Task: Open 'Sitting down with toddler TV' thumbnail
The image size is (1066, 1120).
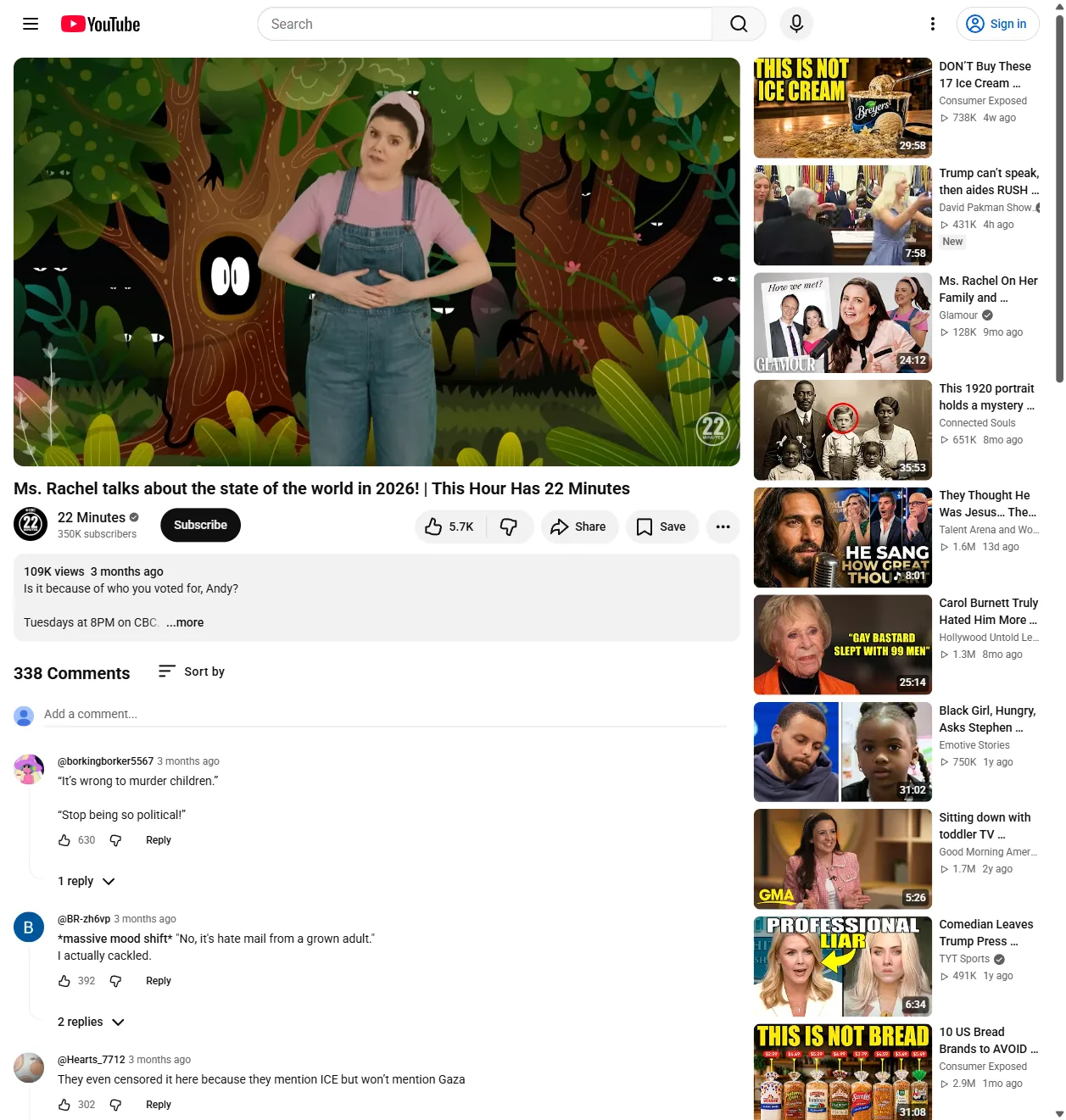Action: (x=843, y=859)
